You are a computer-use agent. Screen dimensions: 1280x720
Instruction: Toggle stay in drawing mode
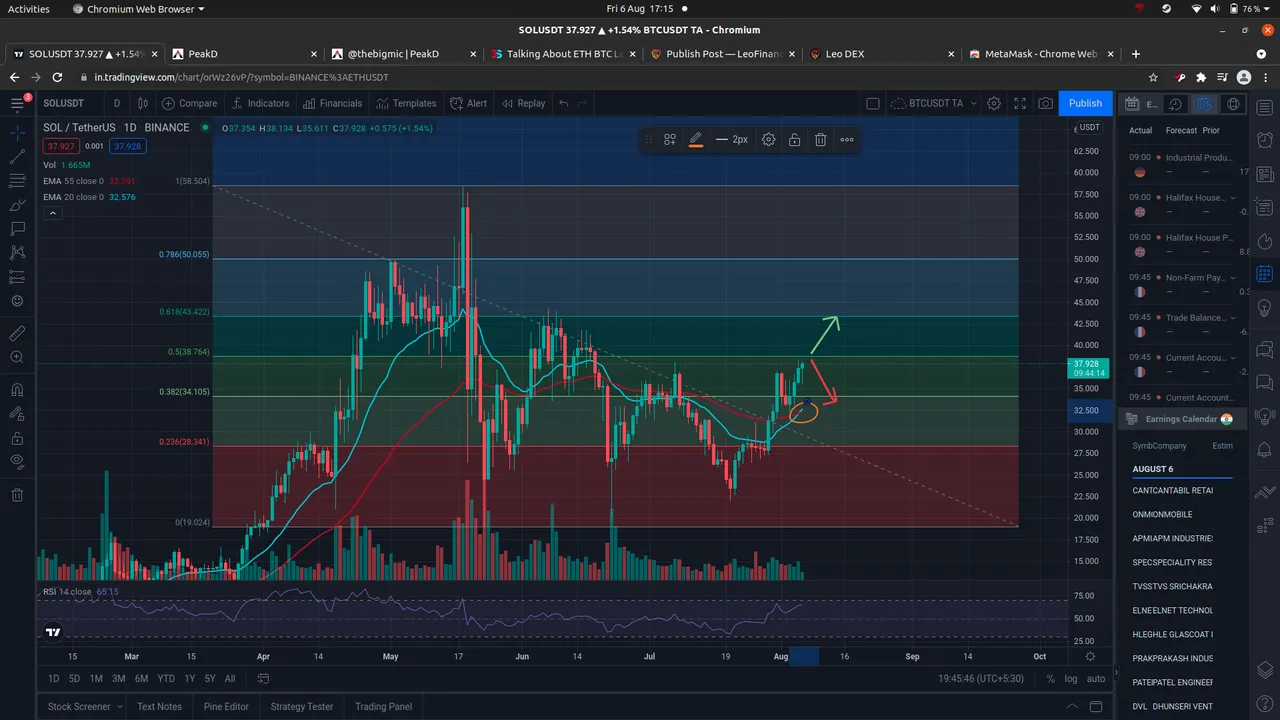17,414
